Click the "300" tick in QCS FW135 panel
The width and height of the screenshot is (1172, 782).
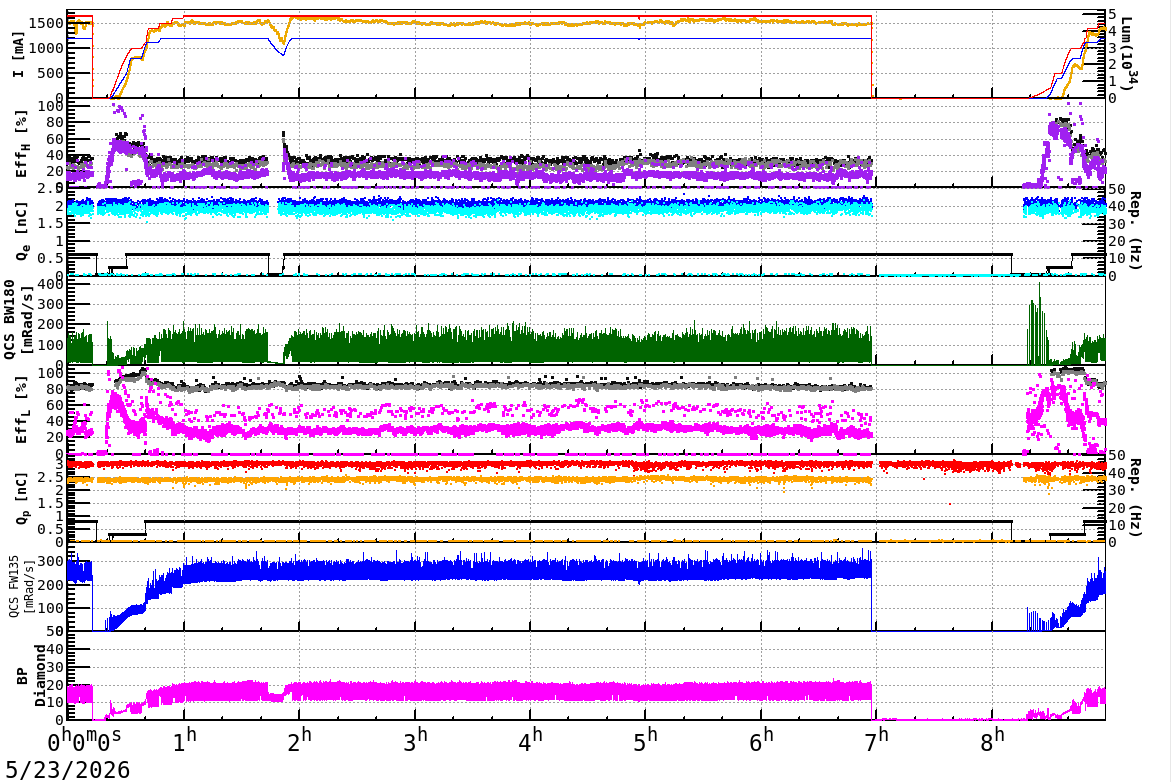point(51,561)
